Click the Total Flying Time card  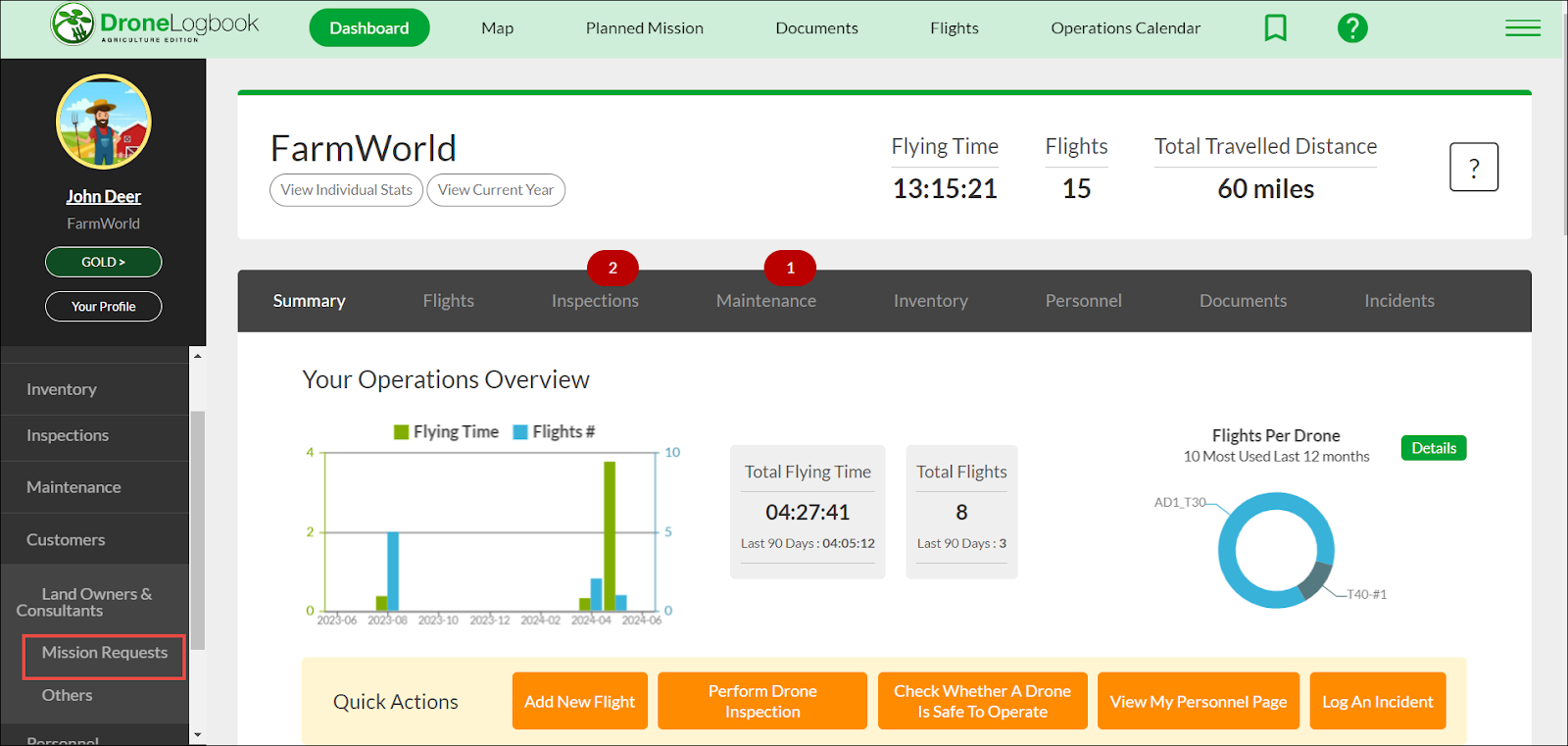point(808,512)
